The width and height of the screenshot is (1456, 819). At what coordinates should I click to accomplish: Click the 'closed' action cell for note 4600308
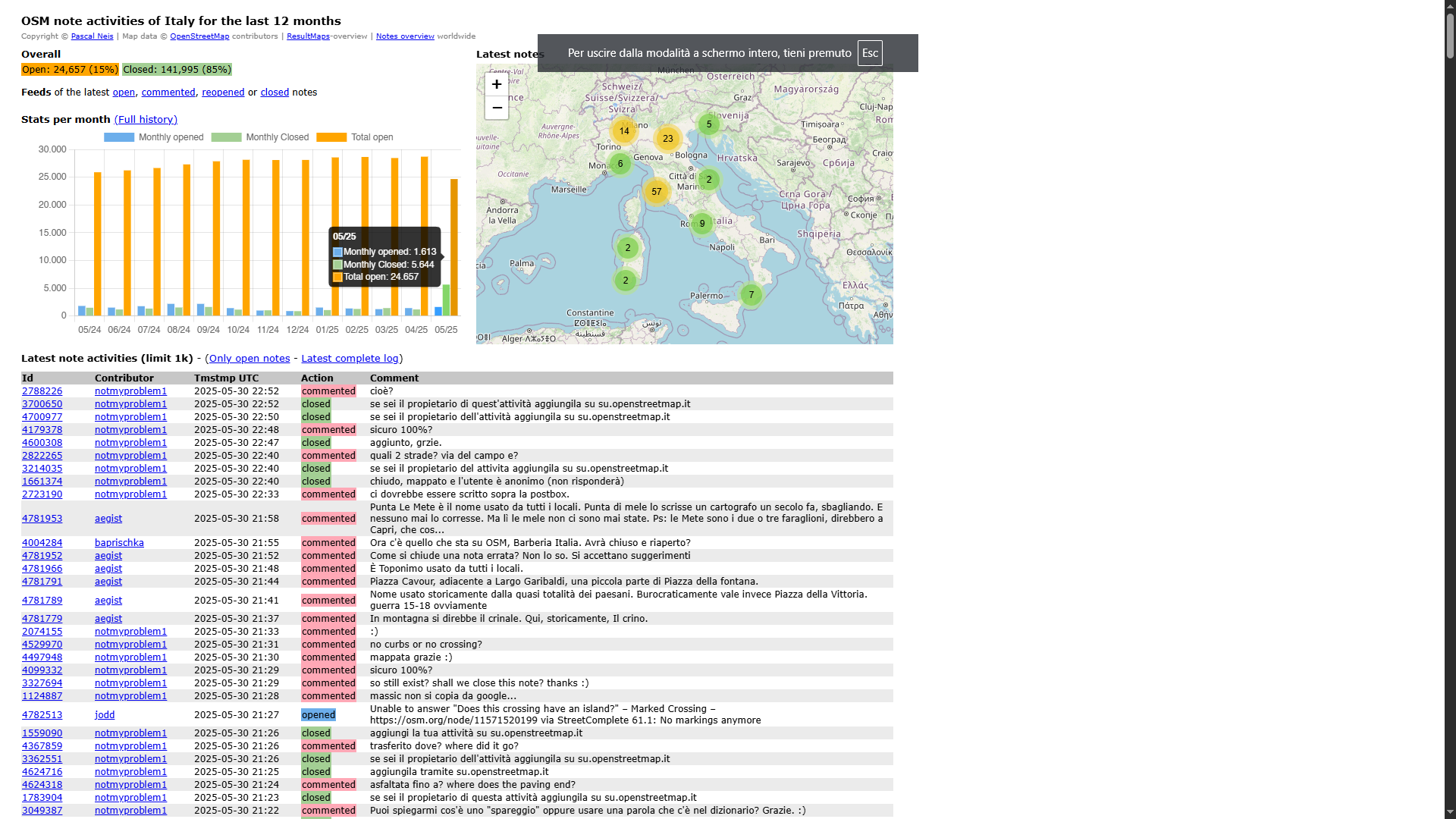[316, 443]
